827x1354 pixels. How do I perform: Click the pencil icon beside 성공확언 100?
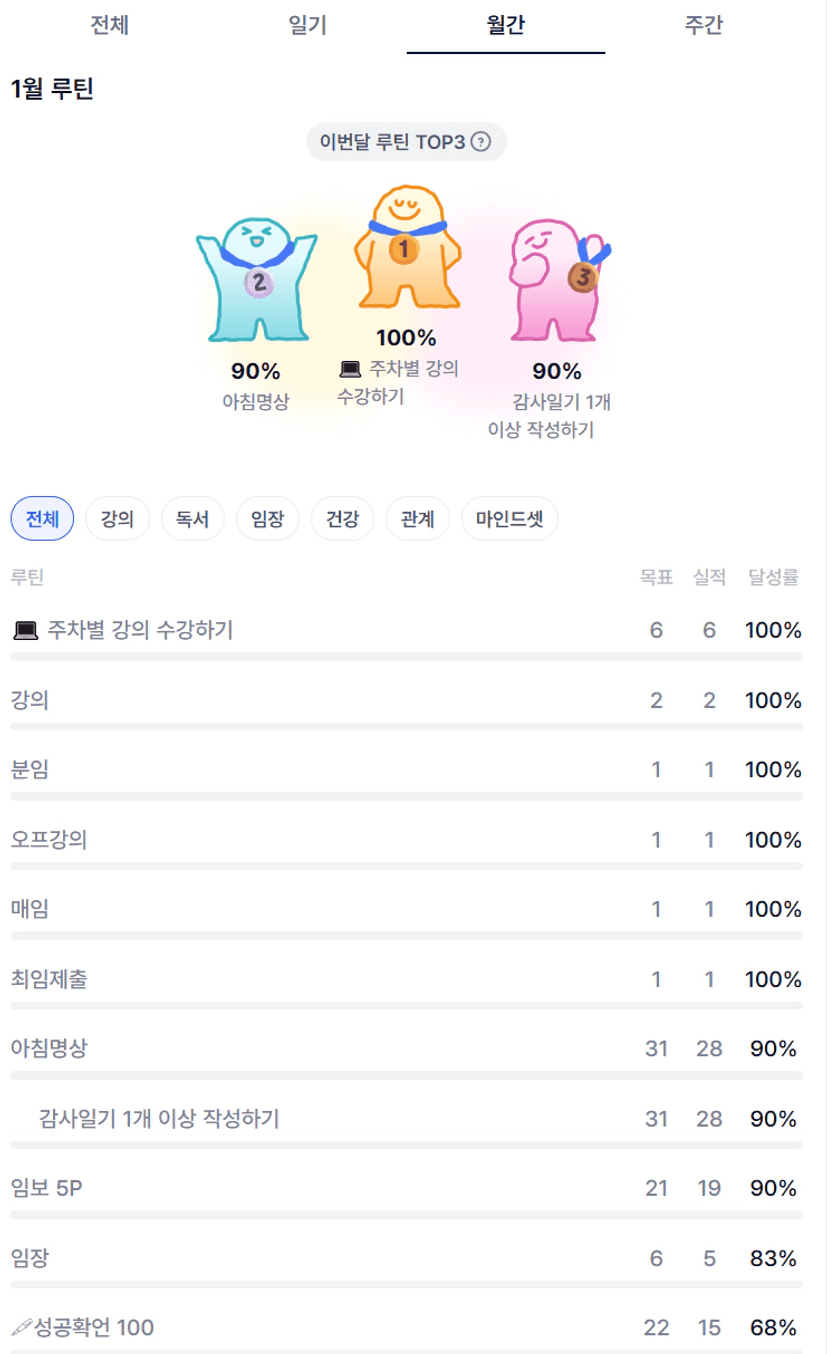click(x=22, y=1328)
